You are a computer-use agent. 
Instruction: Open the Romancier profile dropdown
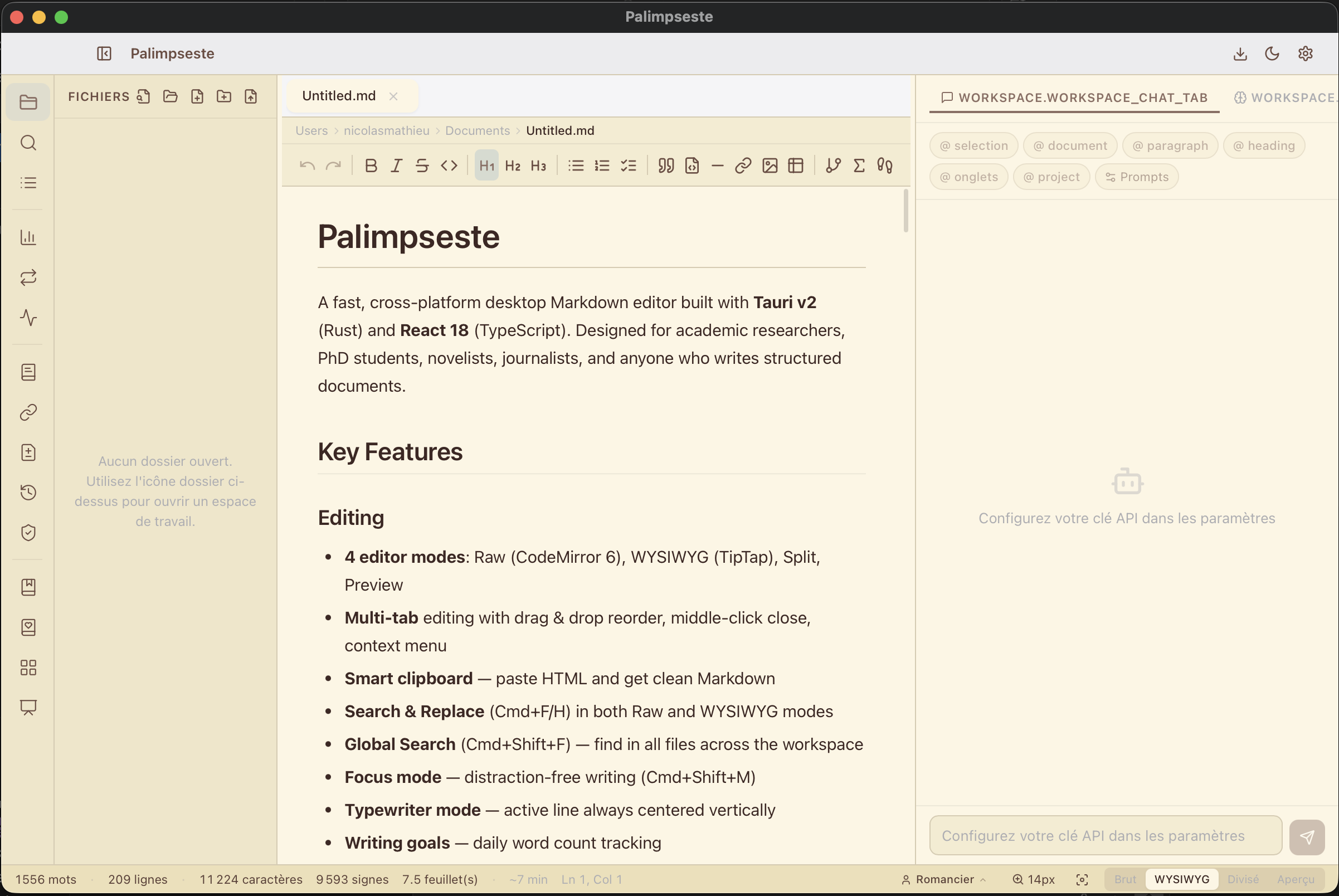[x=944, y=879]
